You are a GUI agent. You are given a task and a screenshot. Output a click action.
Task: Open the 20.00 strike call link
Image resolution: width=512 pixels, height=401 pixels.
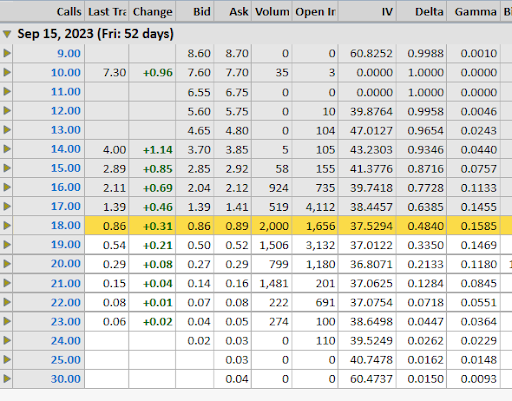click(x=66, y=264)
